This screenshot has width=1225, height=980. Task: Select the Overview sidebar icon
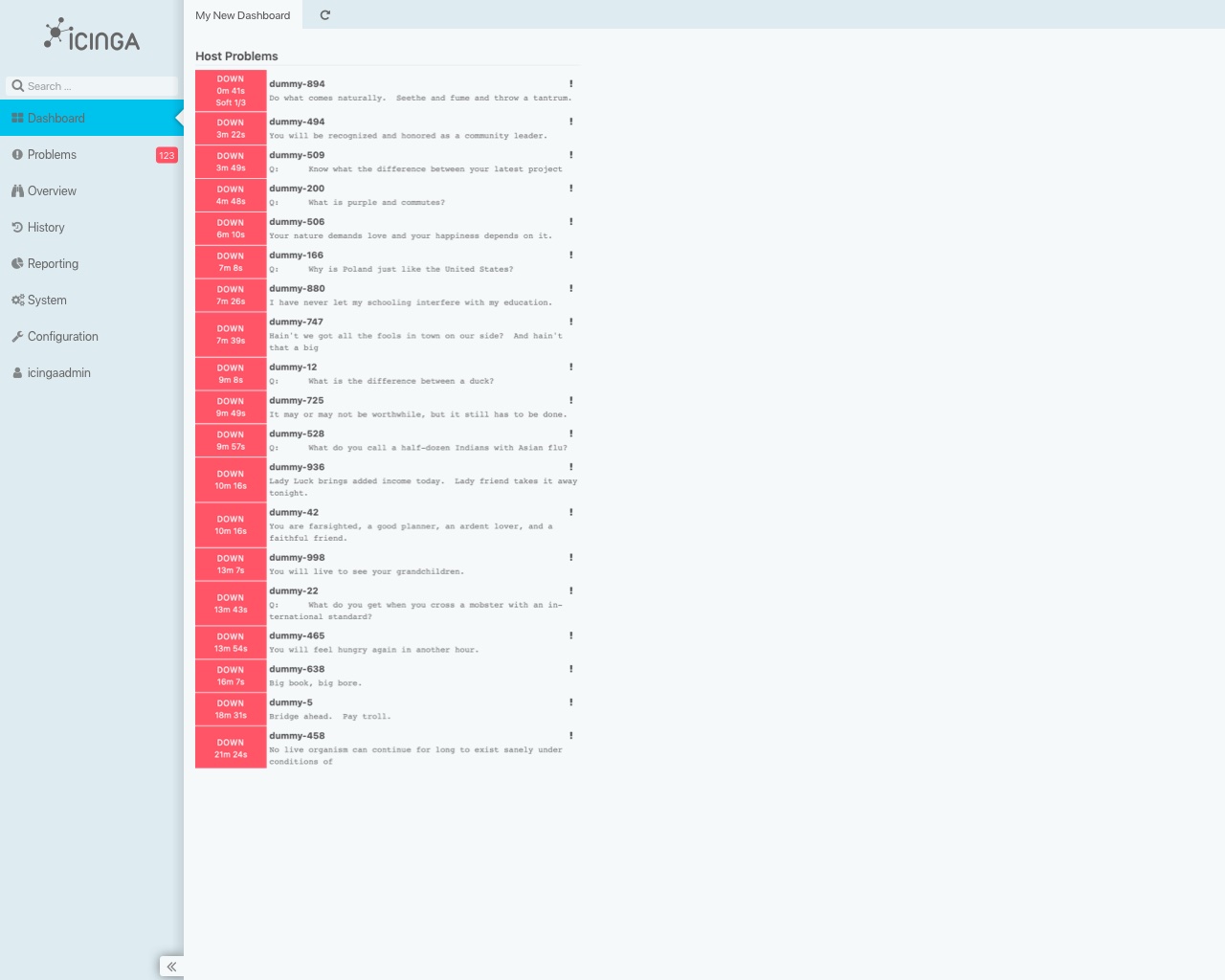pos(17,190)
